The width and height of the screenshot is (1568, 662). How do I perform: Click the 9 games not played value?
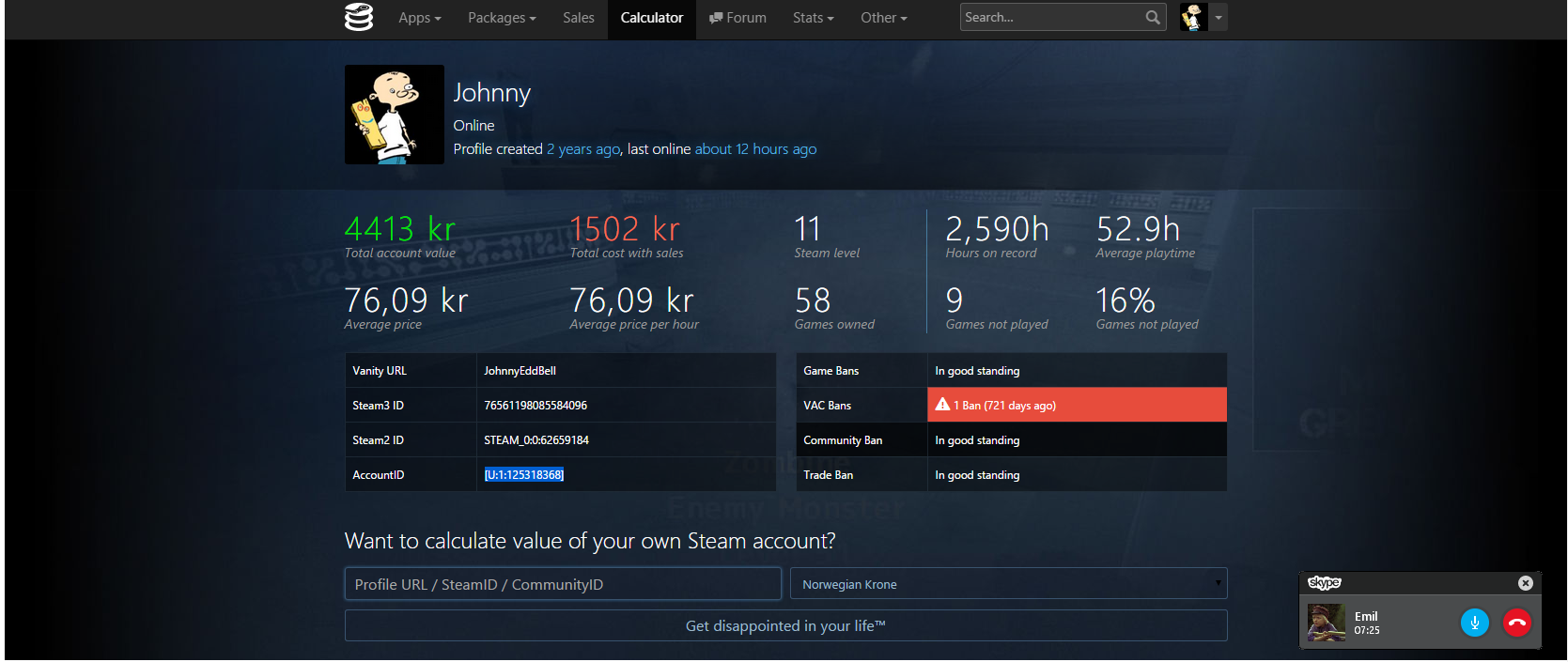click(955, 300)
